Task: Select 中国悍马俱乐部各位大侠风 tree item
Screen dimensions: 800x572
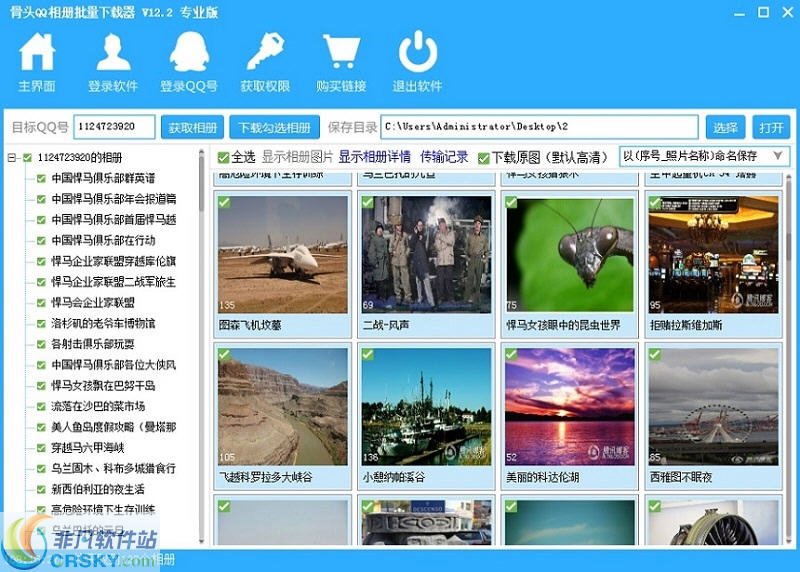Action: click(x=114, y=365)
